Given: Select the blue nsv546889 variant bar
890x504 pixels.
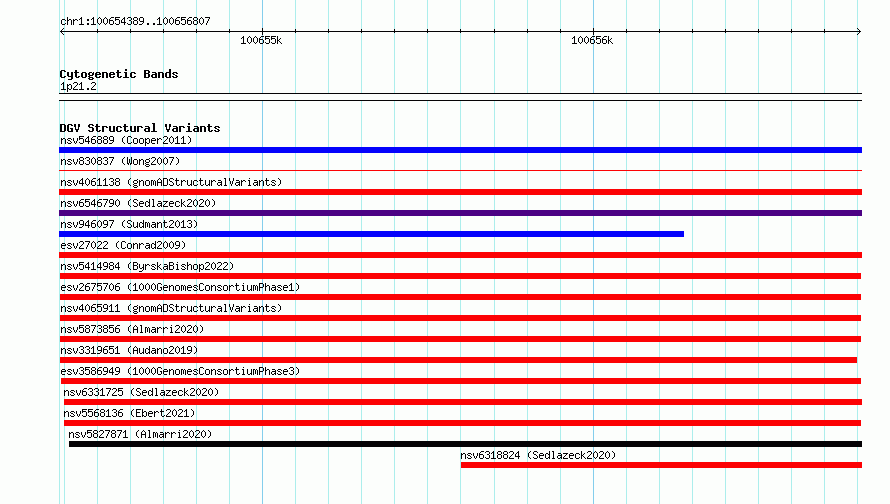Looking at the screenshot, I should (x=460, y=150).
